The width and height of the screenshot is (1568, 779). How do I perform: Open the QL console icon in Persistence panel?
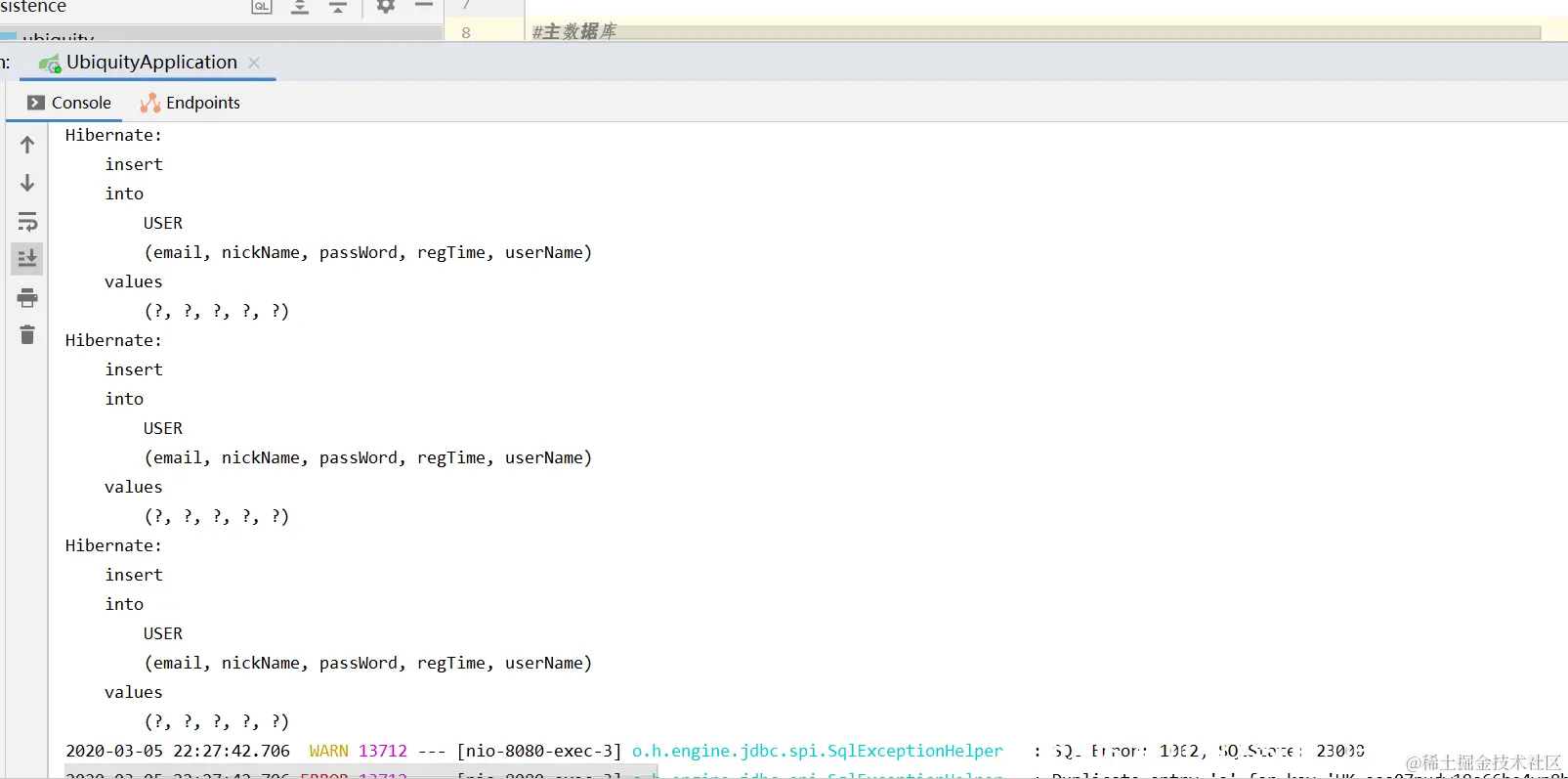[261, 7]
